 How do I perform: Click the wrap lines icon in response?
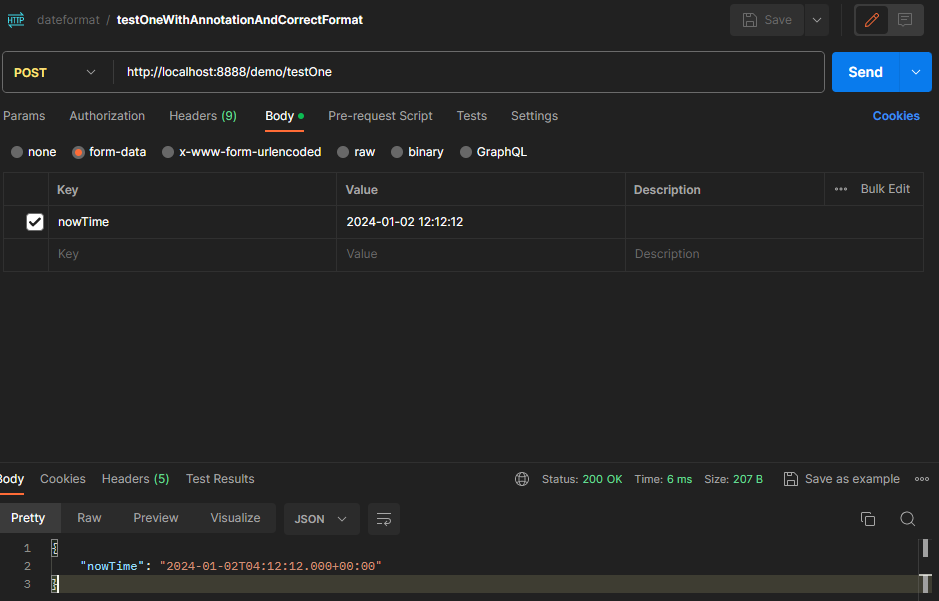(383, 518)
